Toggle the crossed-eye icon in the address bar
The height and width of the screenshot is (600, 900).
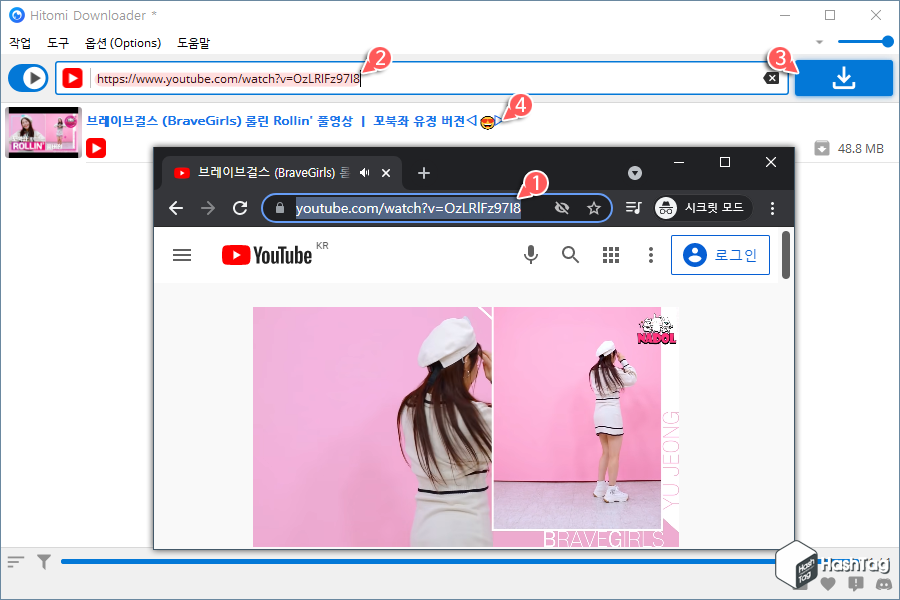pos(562,208)
